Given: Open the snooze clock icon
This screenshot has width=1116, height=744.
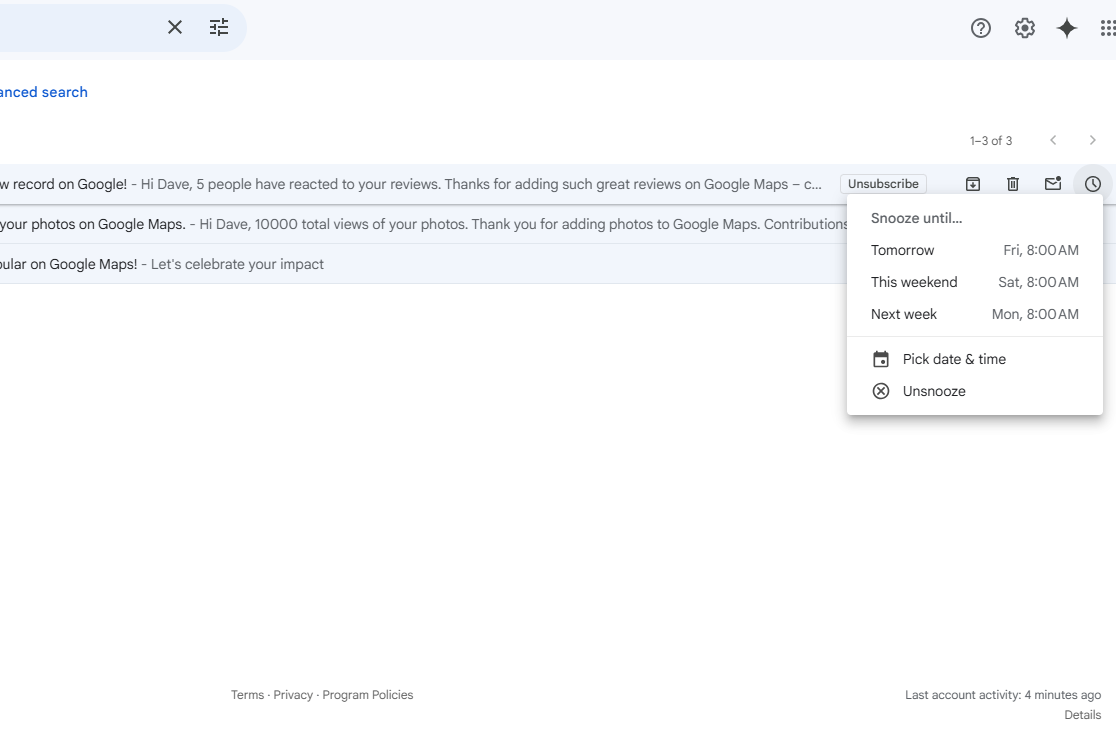Looking at the screenshot, I should tap(1092, 183).
